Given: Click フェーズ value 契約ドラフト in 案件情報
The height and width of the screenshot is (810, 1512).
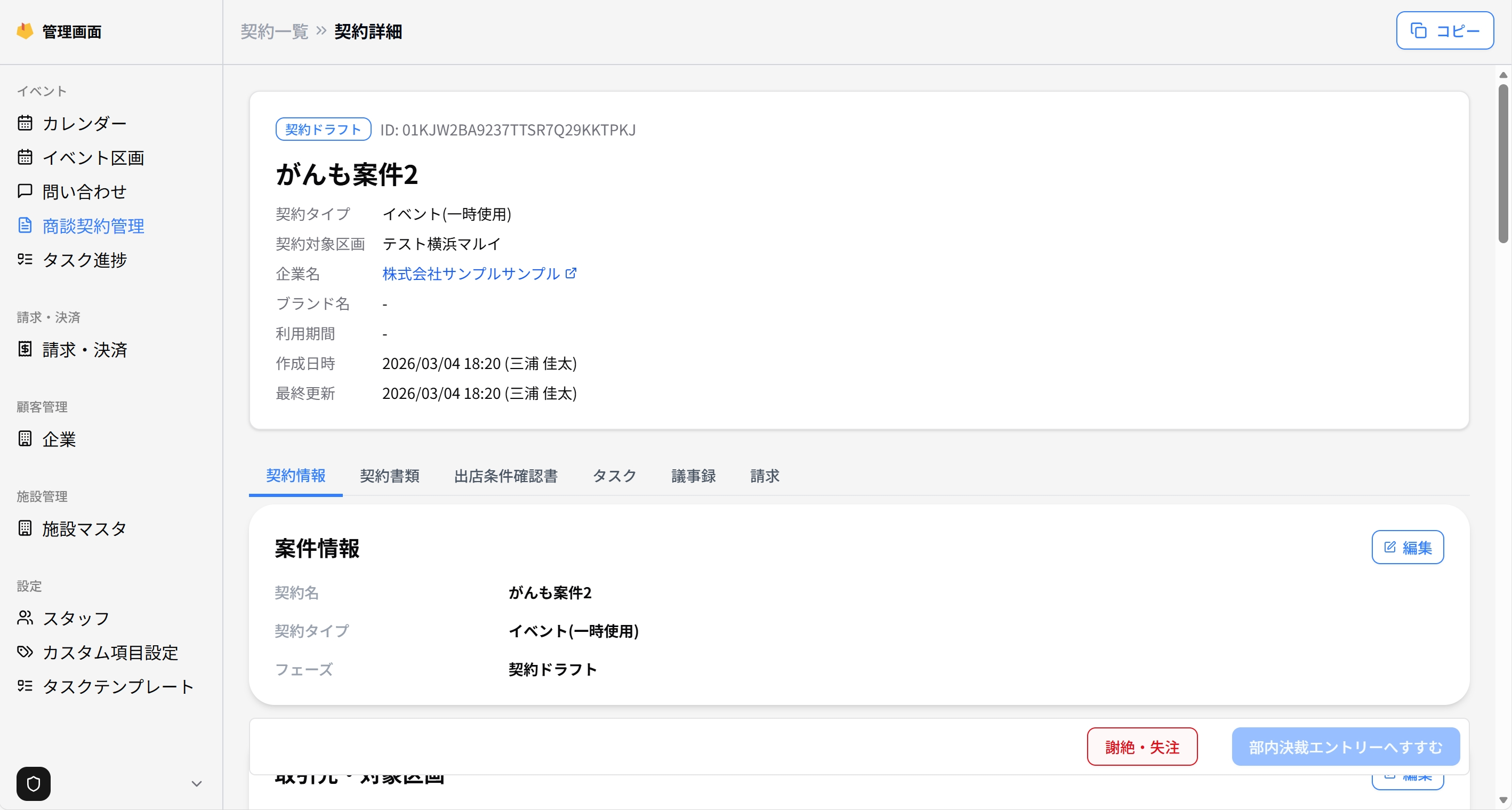Looking at the screenshot, I should (552, 669).
